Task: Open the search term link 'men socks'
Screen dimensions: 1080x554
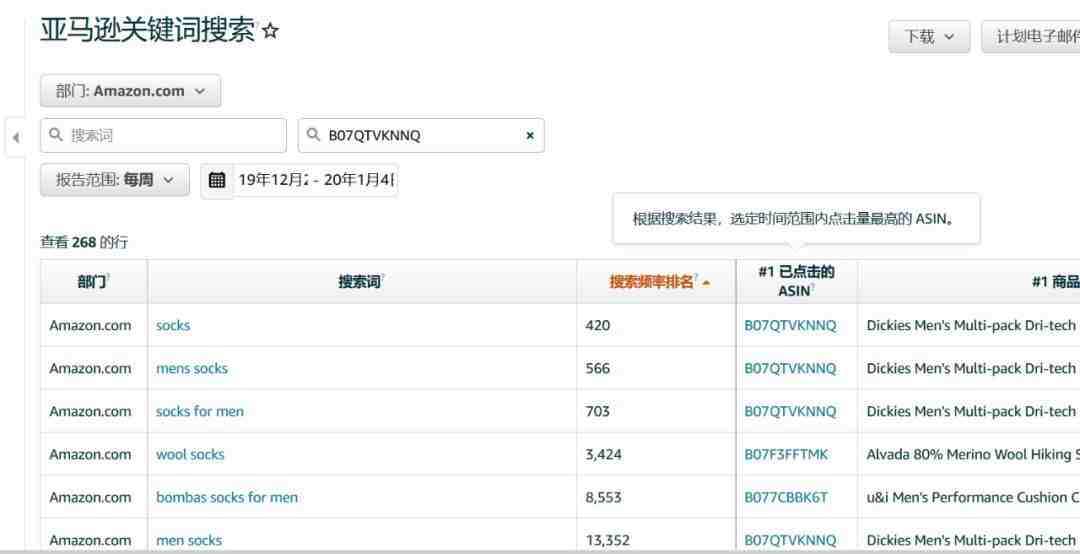Action: pyautogui.click(x=189, y=541)
